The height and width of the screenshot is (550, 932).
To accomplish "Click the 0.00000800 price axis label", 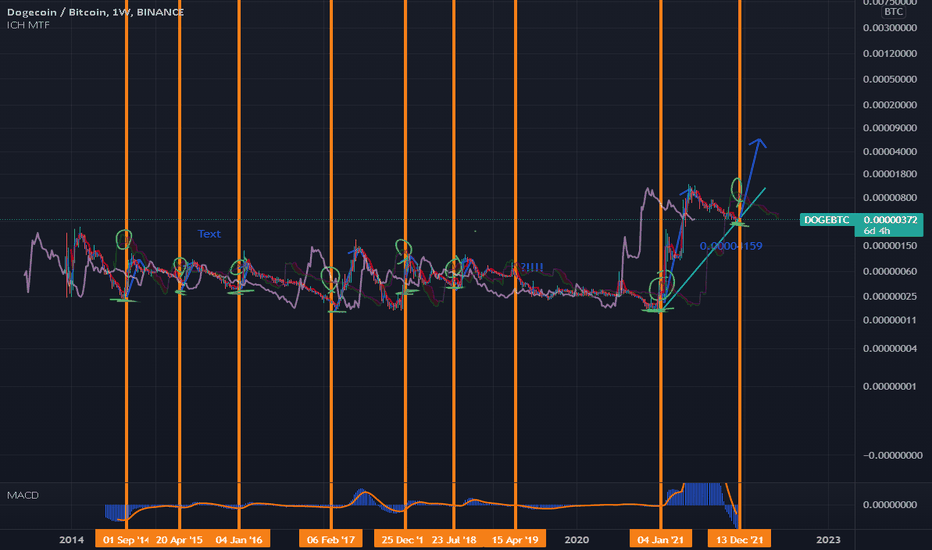I will coord(890,197).
